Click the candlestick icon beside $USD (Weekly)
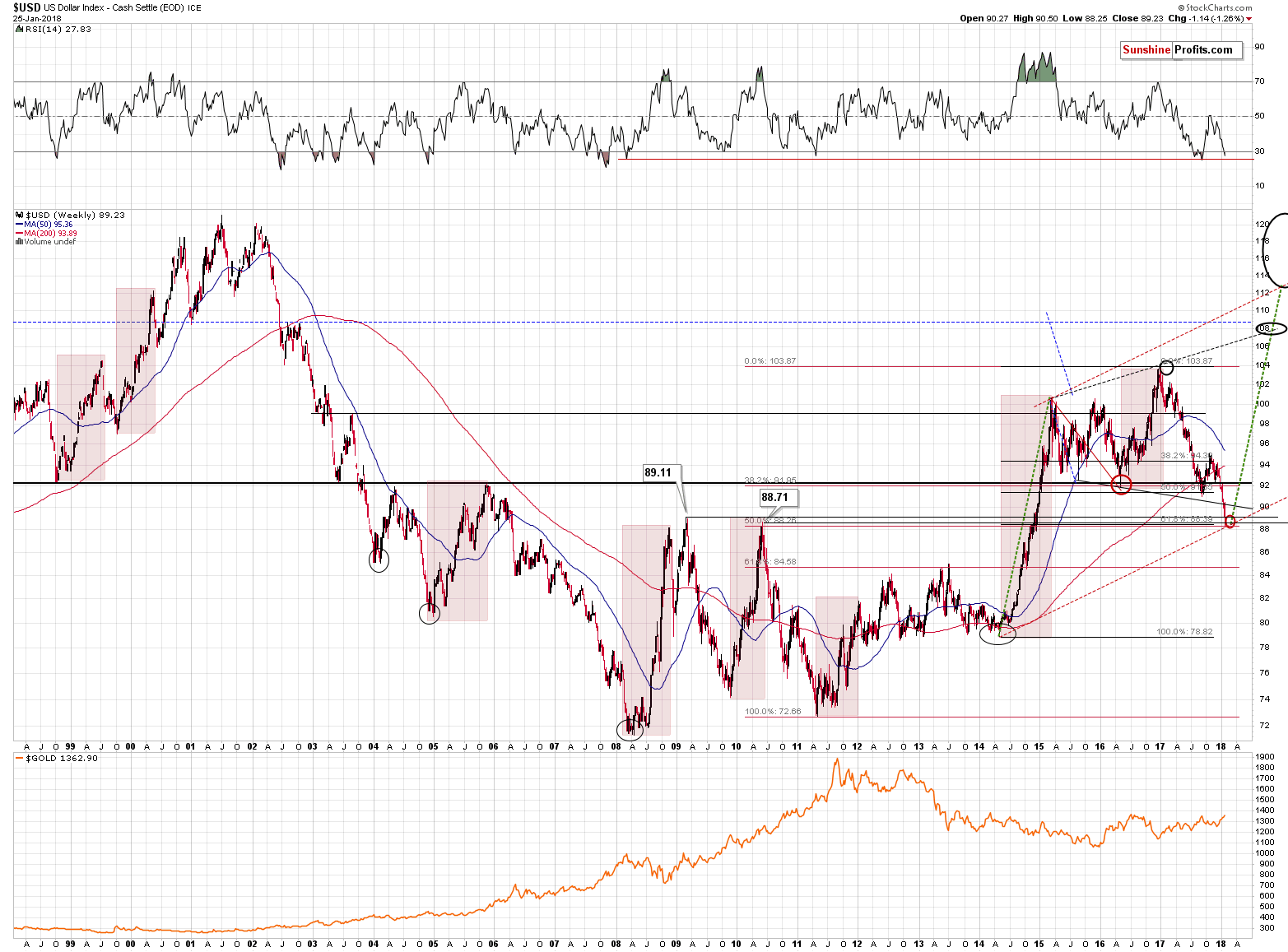The image size is (1288, 952). (x=19, y=216)
